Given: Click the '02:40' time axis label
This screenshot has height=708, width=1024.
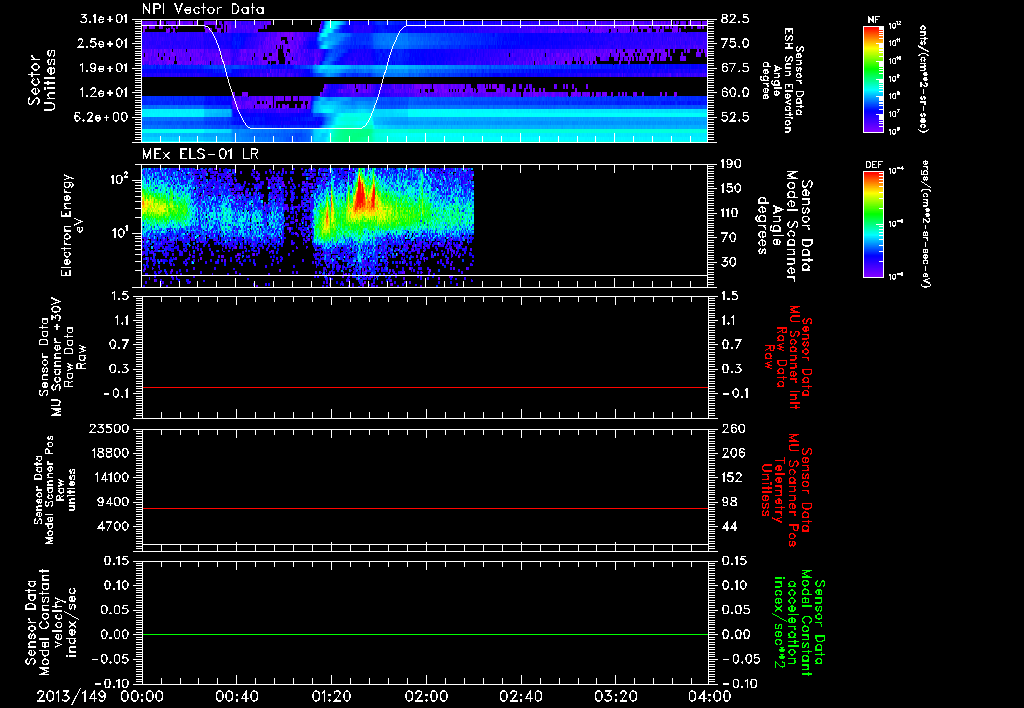Looking at the screenshot, I should 520,696.
